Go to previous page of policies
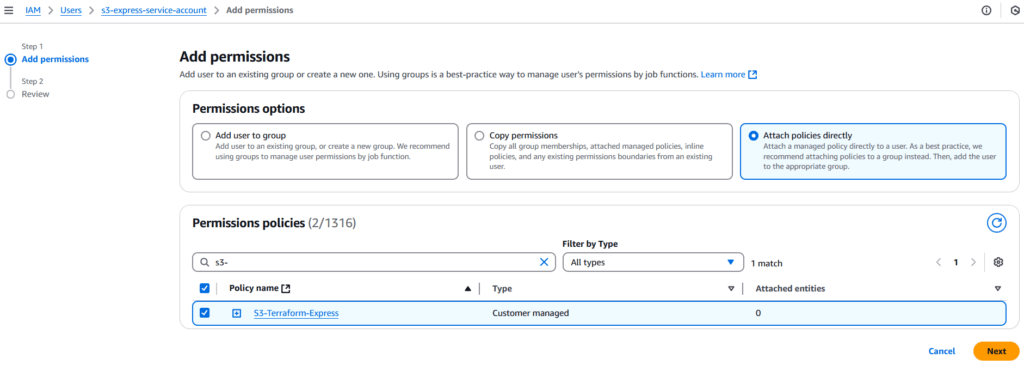The image size is (1024, 383). pyautogui.click(x=938, y=262)
